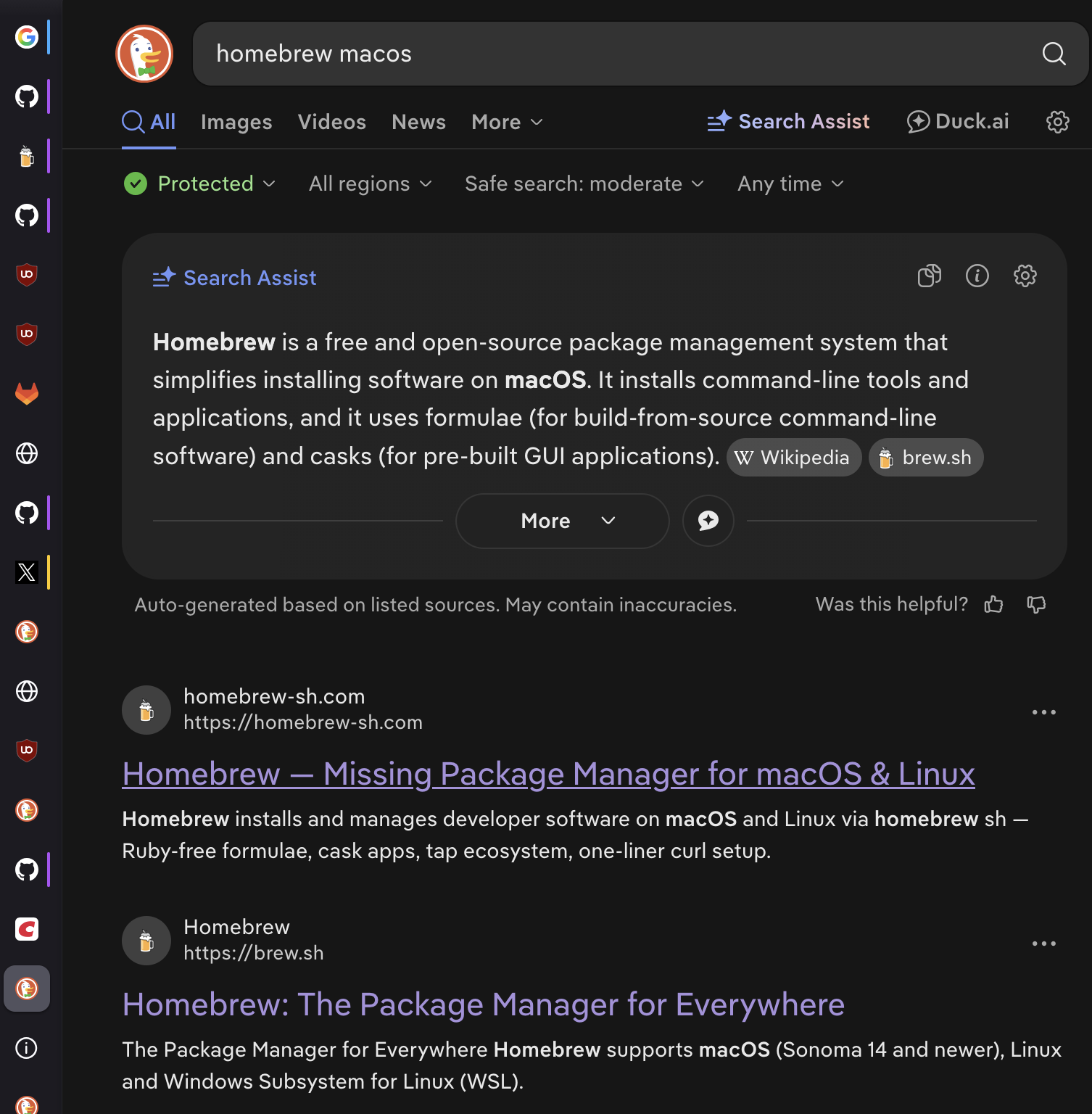
Task: Open the GitLab fox tab in the sidebar
Action: tap(27, 394)
